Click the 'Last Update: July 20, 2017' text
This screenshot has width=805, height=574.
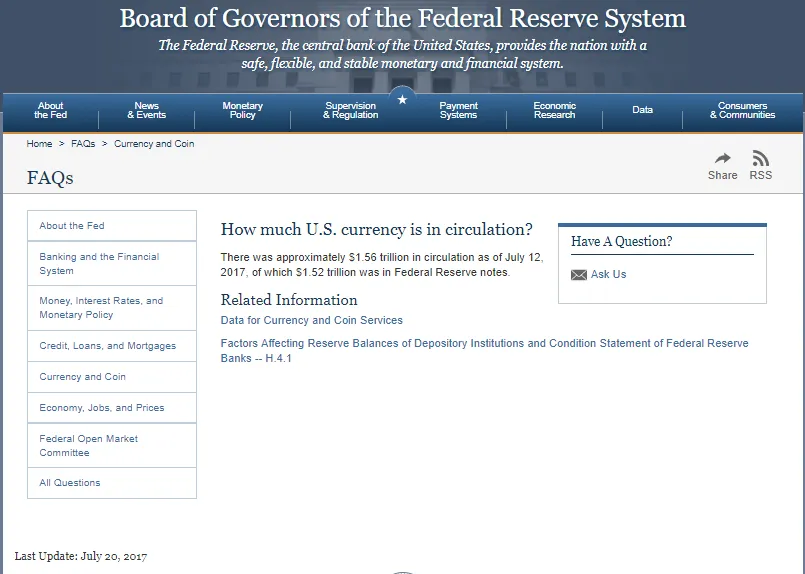click(81, 556)
